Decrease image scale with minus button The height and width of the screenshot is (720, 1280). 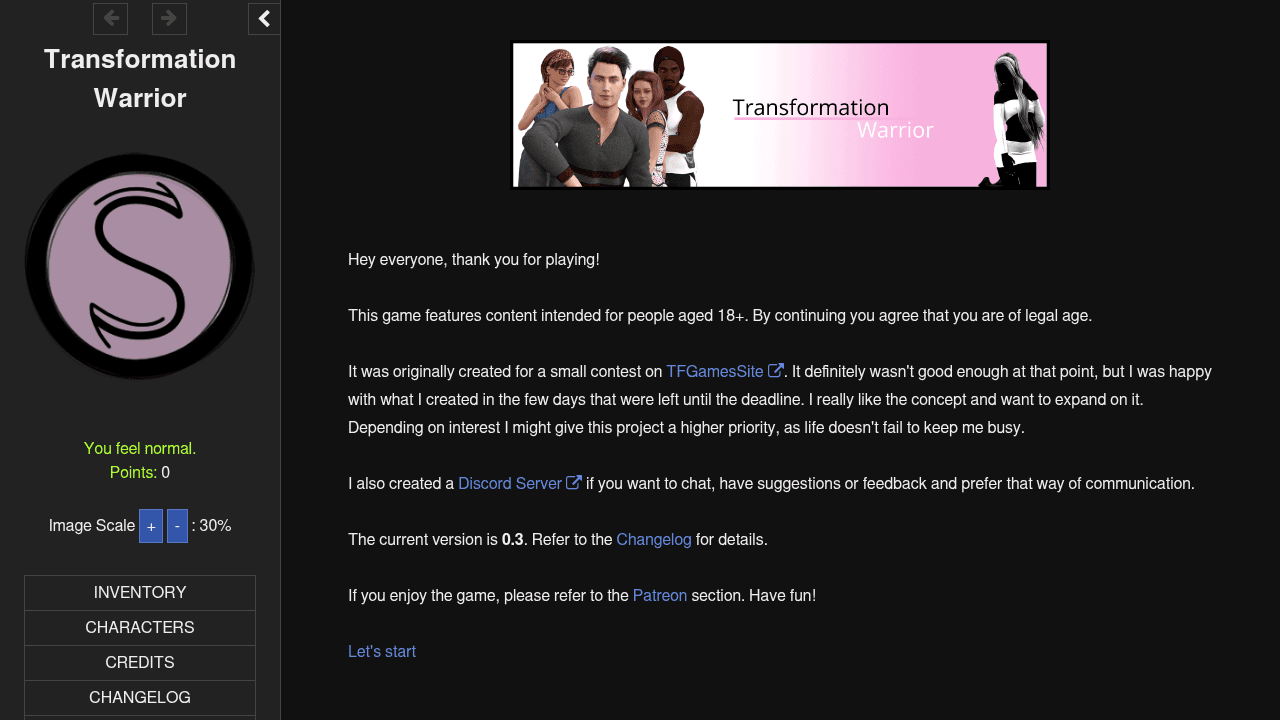177,526
